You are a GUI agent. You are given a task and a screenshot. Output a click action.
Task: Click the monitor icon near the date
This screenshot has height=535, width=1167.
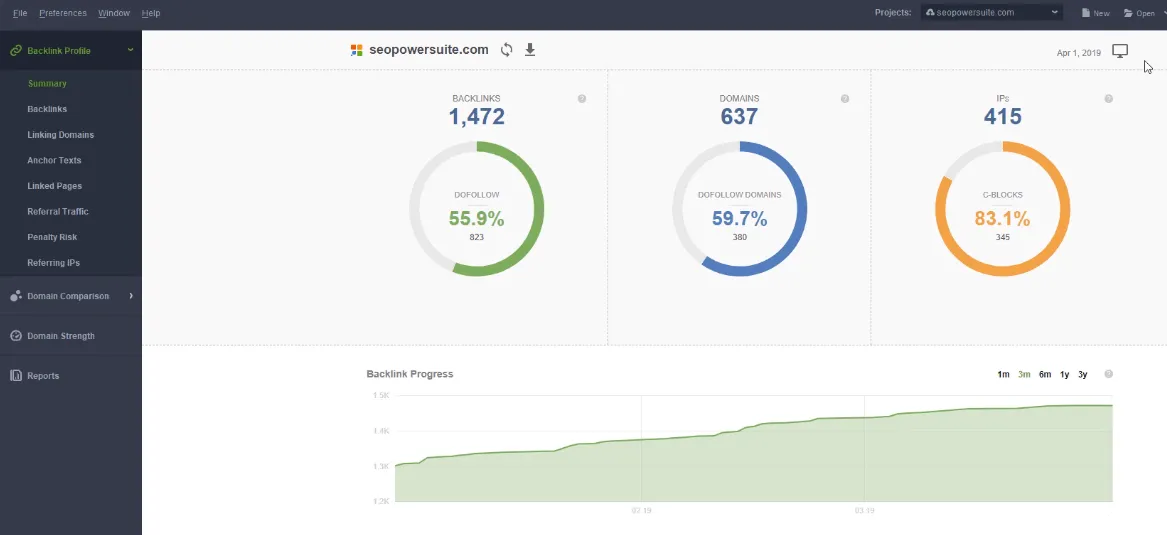(1120, 51)
